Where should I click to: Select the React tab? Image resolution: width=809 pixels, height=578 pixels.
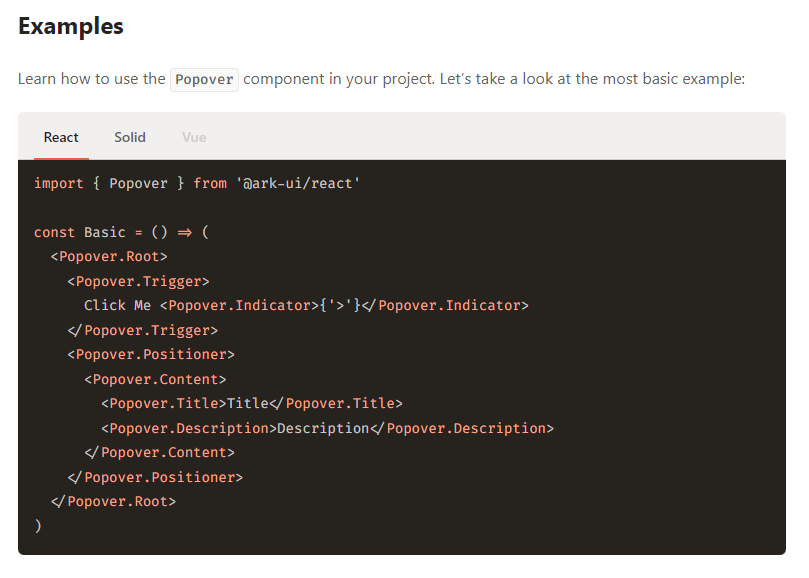(x=61, y=137)
